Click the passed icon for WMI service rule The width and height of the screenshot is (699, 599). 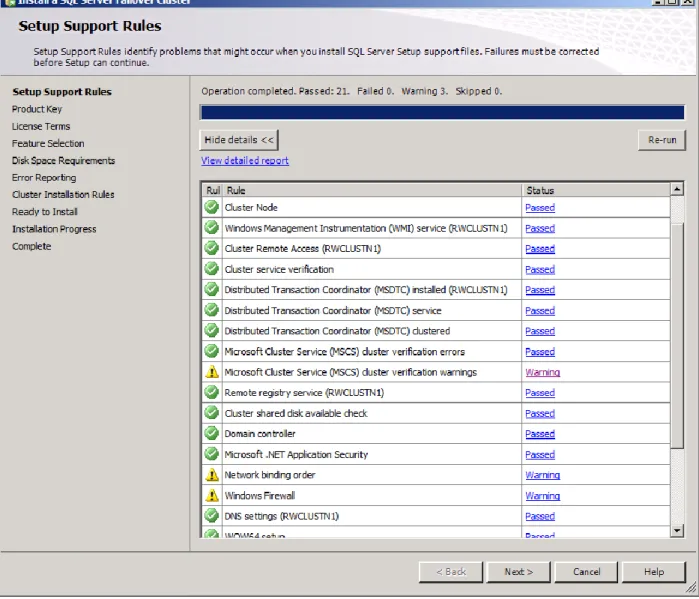212,228
